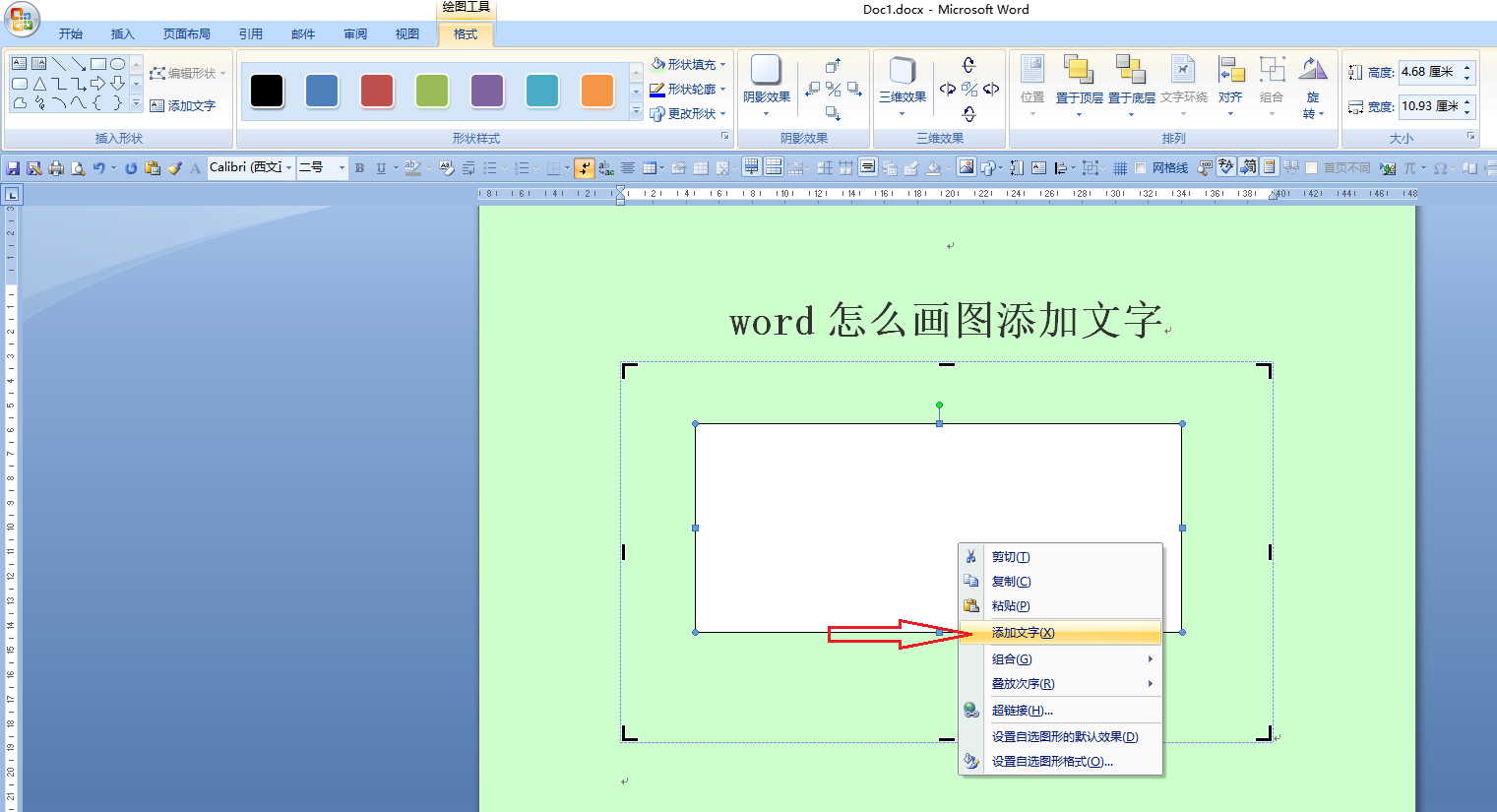Toggle bold formatting
Image resolution: width=1497 pixels, height=812 pixels.
[x=359, y=168]
